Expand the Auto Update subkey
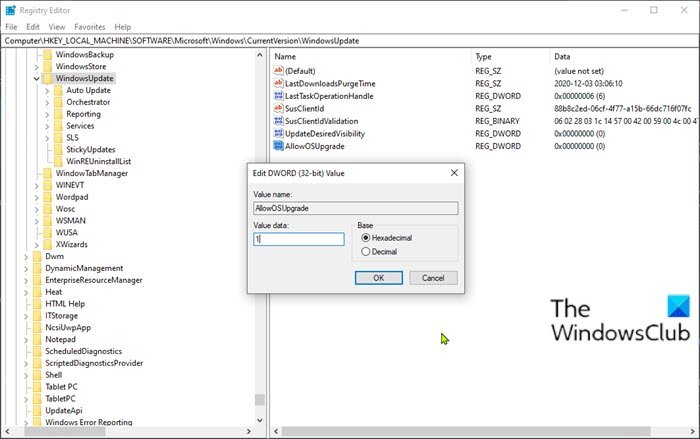This screenshot has width=700, height=439. 47,91
